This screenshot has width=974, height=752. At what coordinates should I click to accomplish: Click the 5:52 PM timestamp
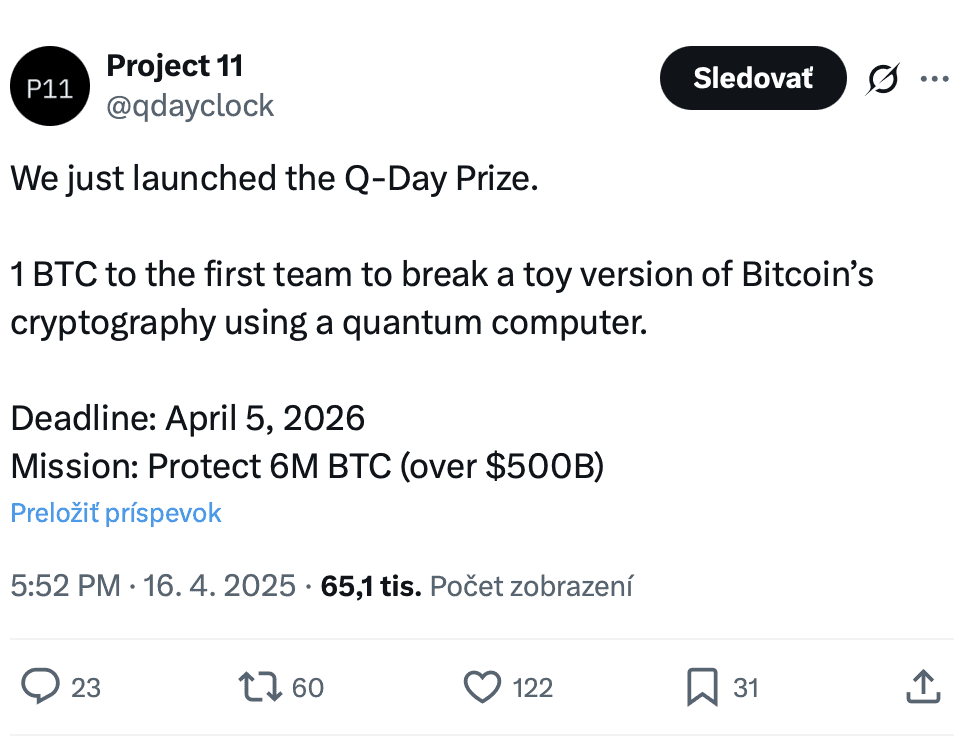66,586
